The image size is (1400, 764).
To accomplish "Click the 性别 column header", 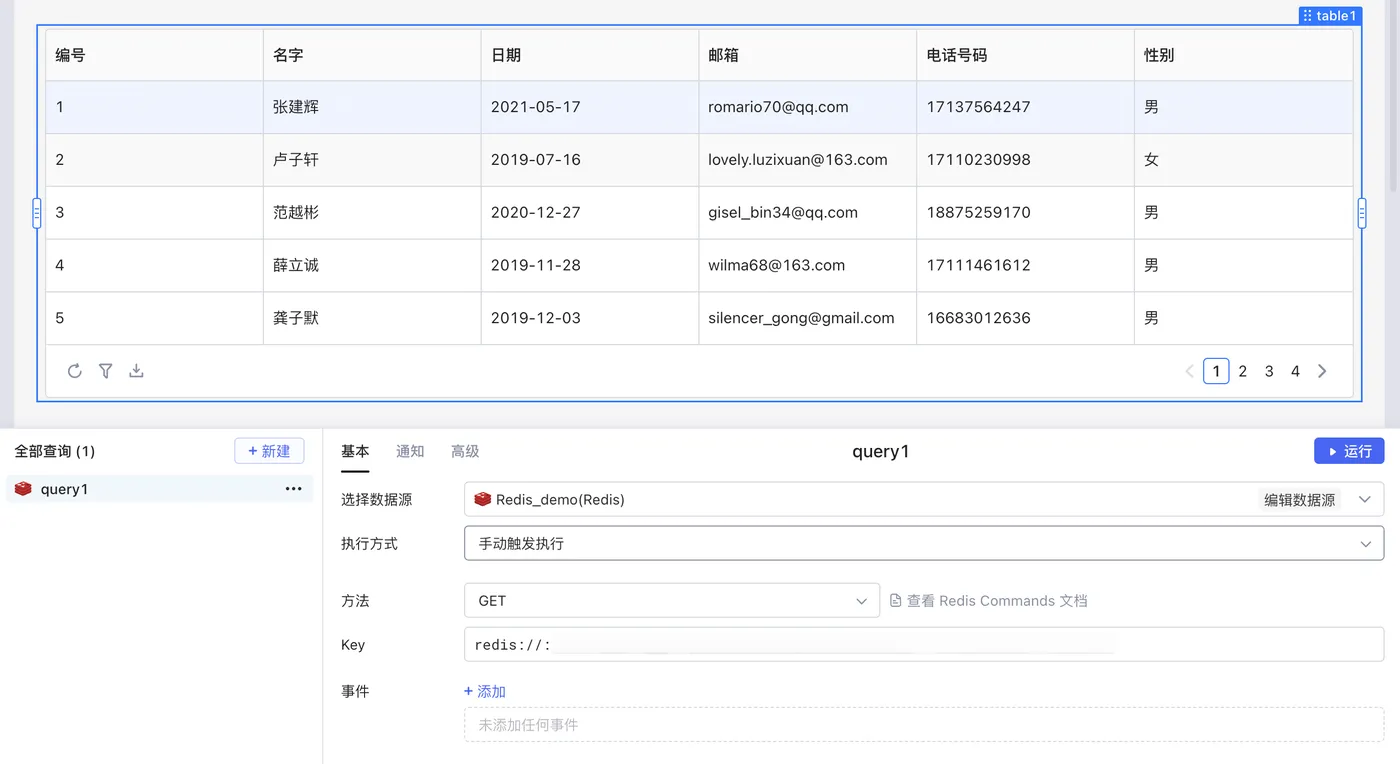I will [1244, 55].
